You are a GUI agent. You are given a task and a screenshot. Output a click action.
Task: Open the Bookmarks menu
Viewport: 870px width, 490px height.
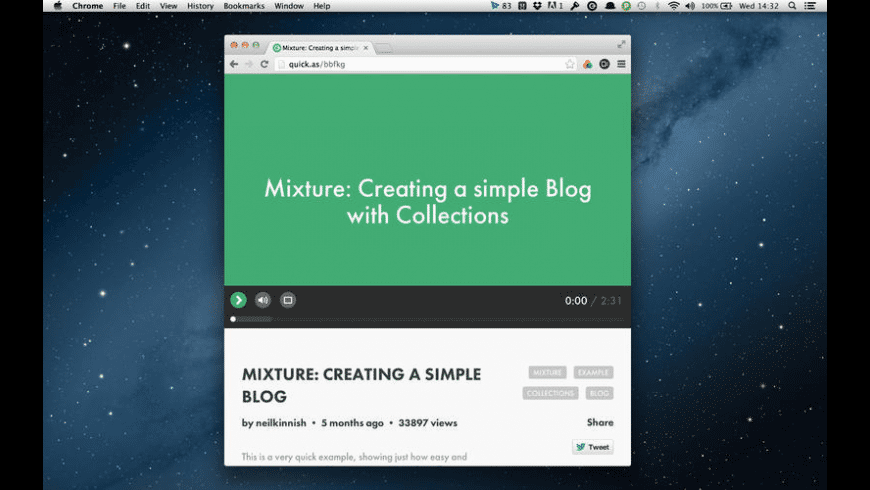(x=244, y=6)
